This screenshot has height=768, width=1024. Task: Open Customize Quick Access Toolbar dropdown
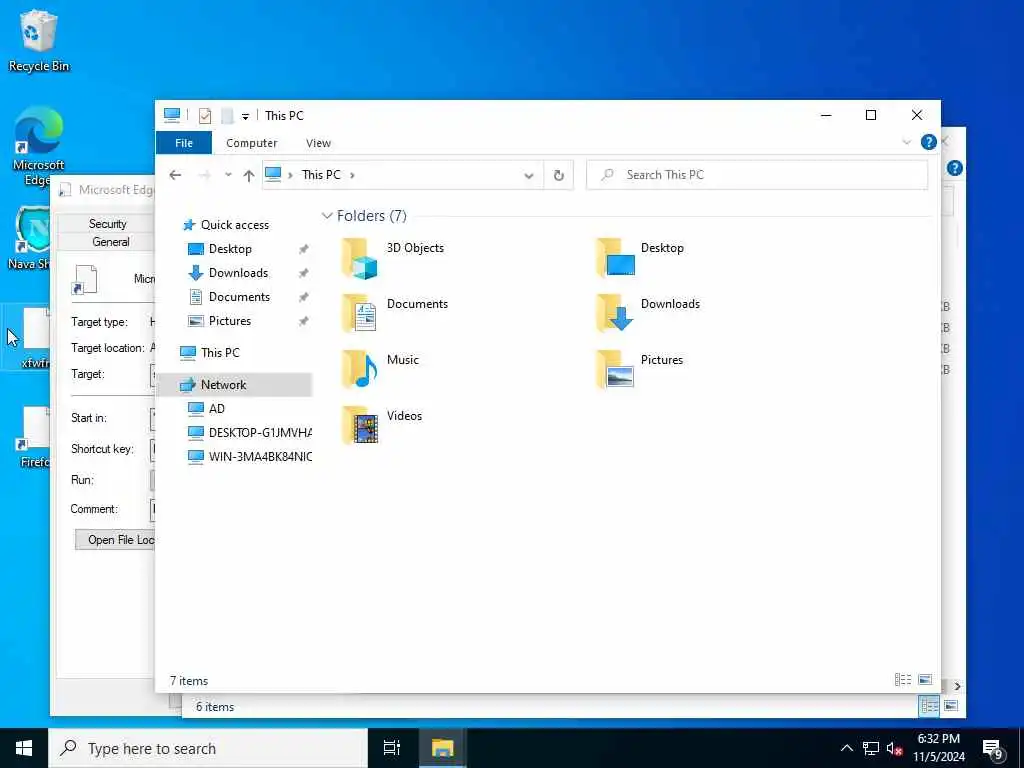click(246, 117)
